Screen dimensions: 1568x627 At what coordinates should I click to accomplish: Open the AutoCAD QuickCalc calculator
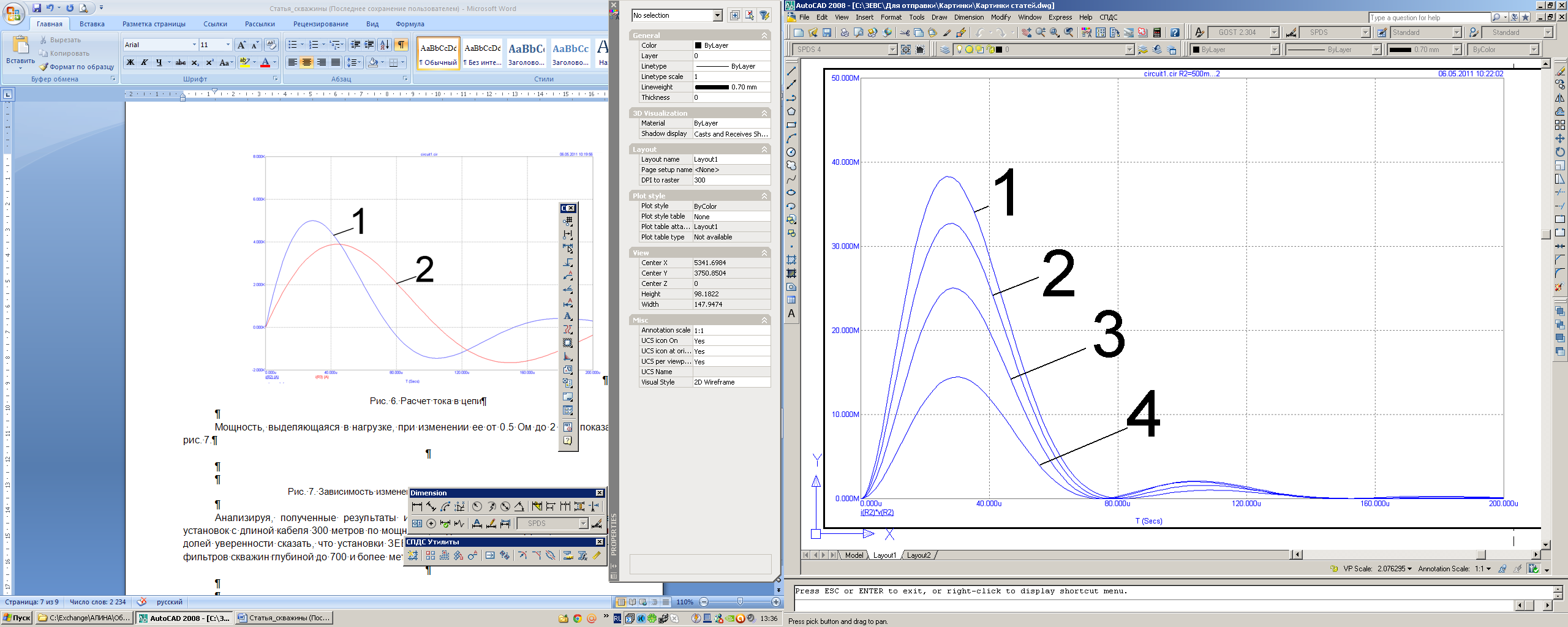[x=1157, y=32]
